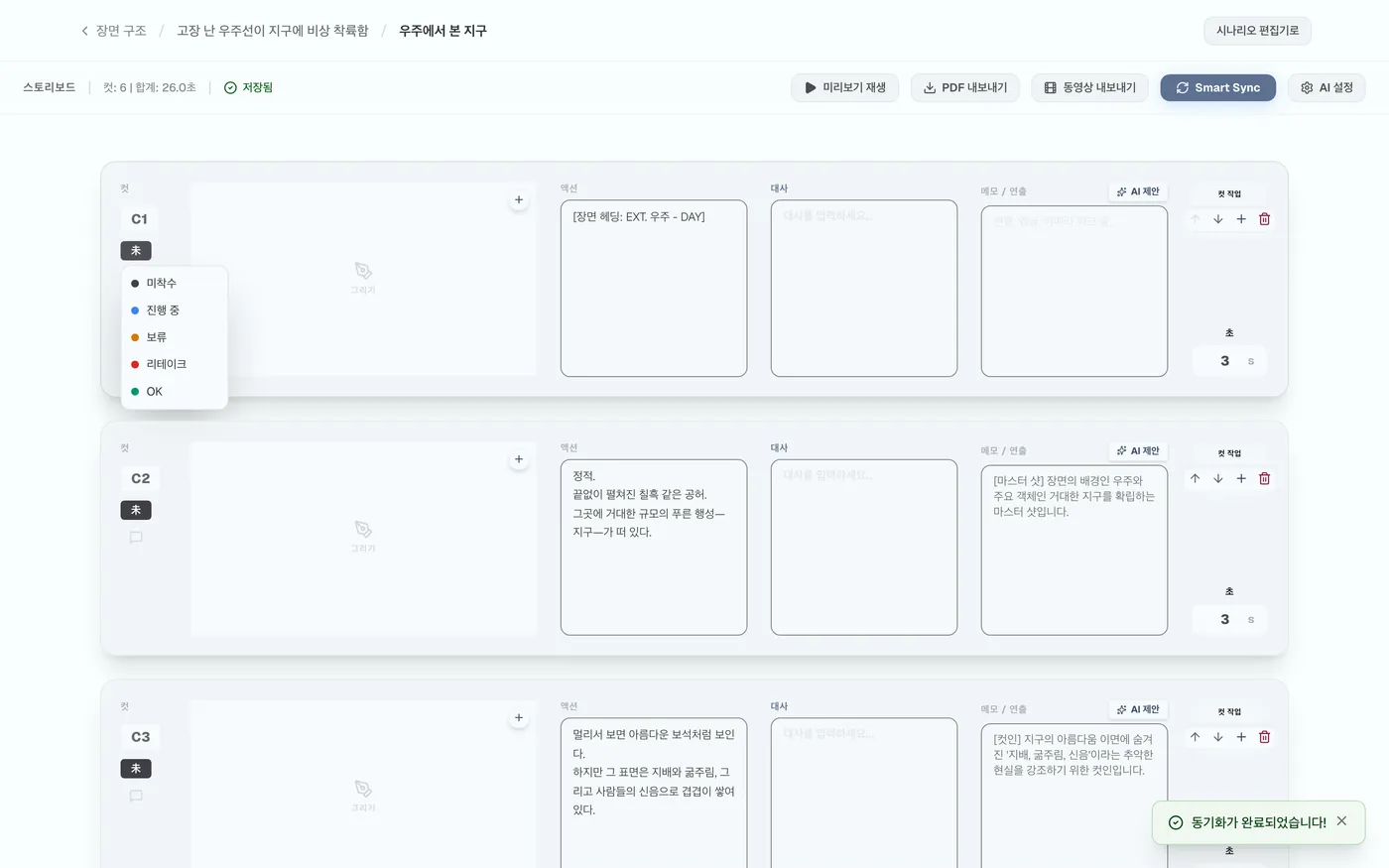Open the comment icon on cut C2
This screenshot has height=868, width=1389.
[136, 538]
